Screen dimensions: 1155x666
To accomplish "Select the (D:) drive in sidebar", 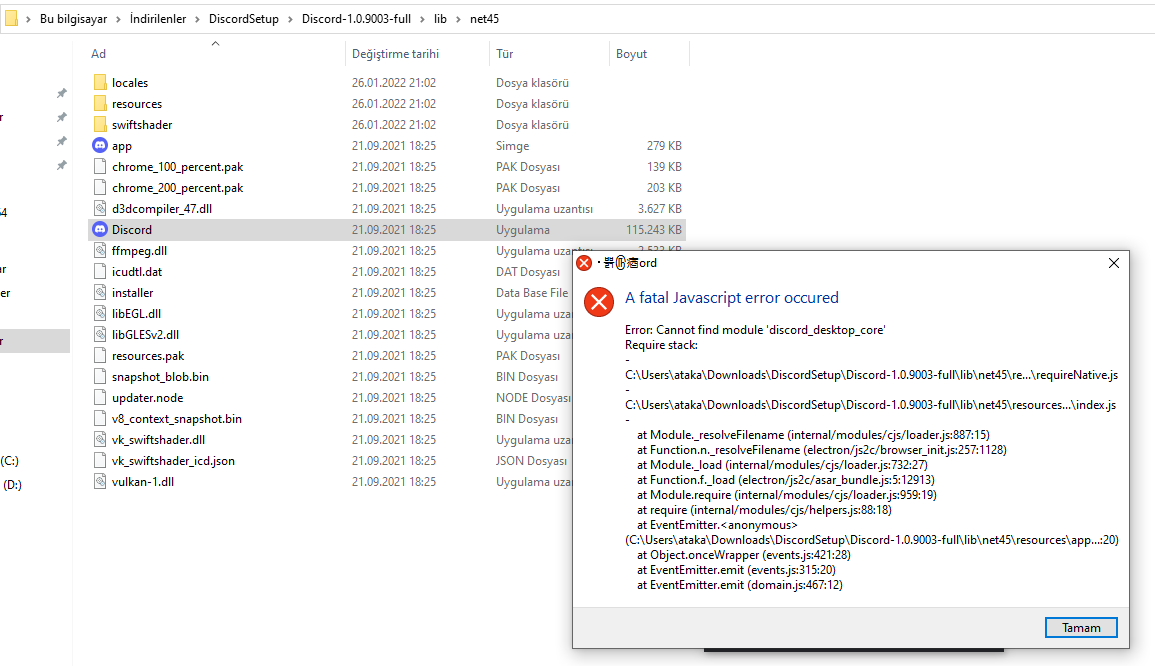I will [x=13, y=485].
